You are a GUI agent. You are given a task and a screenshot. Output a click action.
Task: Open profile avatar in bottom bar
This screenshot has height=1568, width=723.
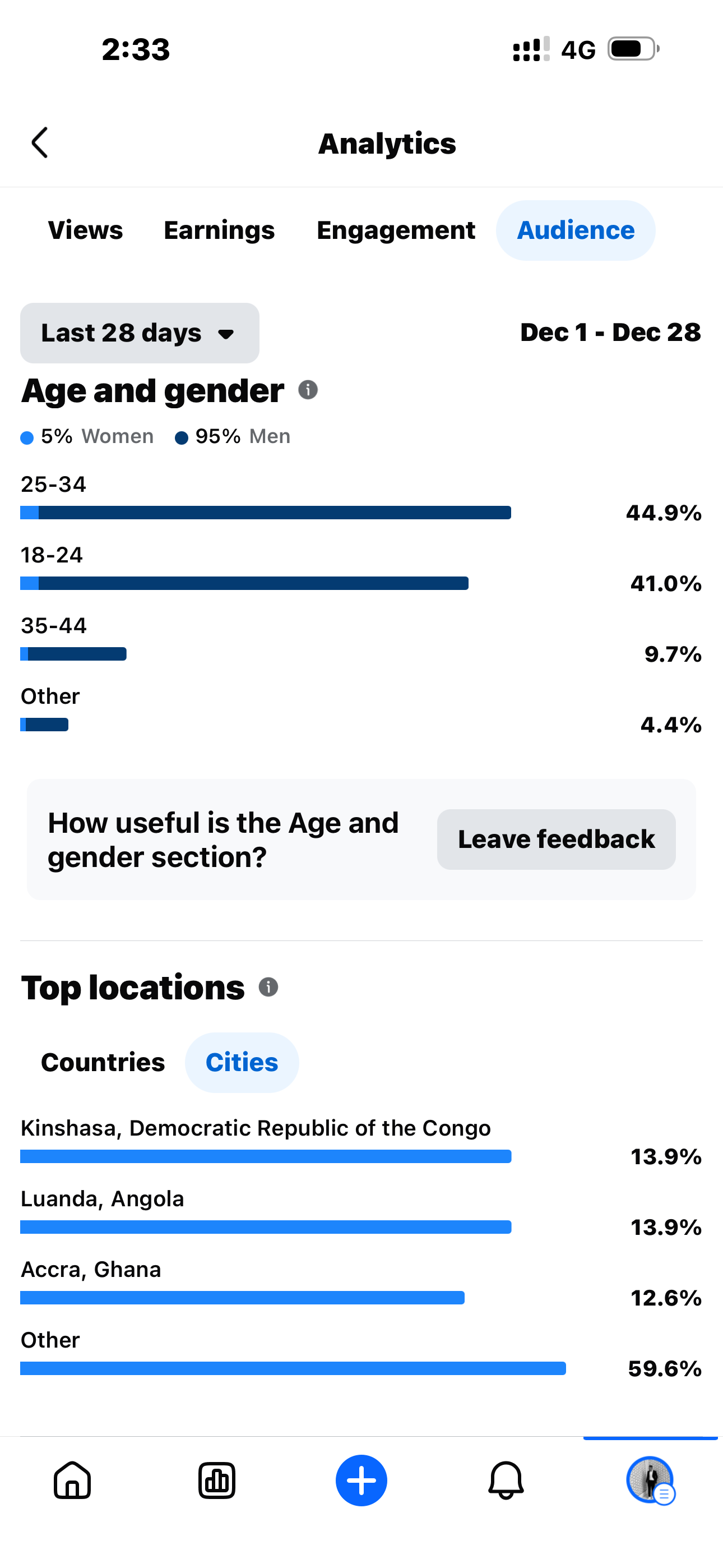(650, 1480)
